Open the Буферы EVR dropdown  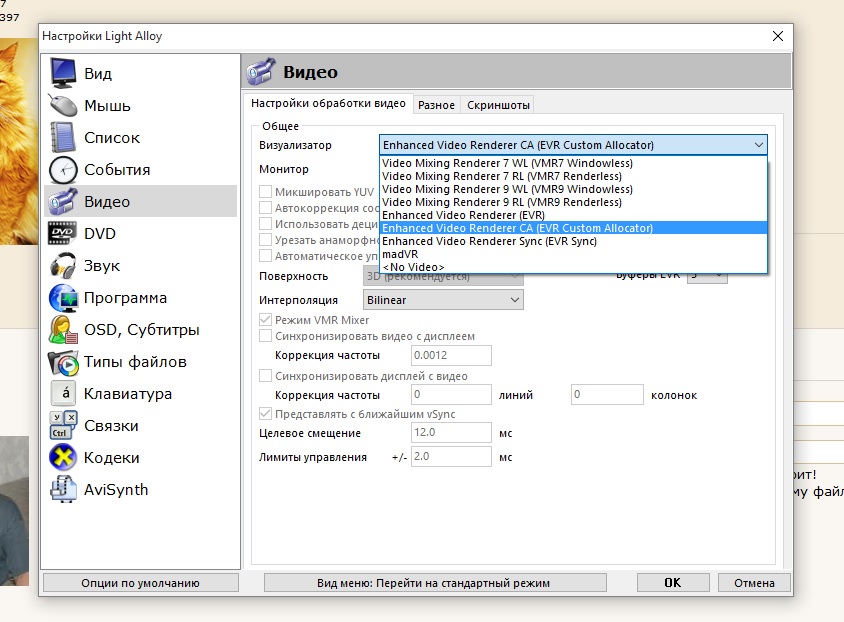click(x=707, y=278)
